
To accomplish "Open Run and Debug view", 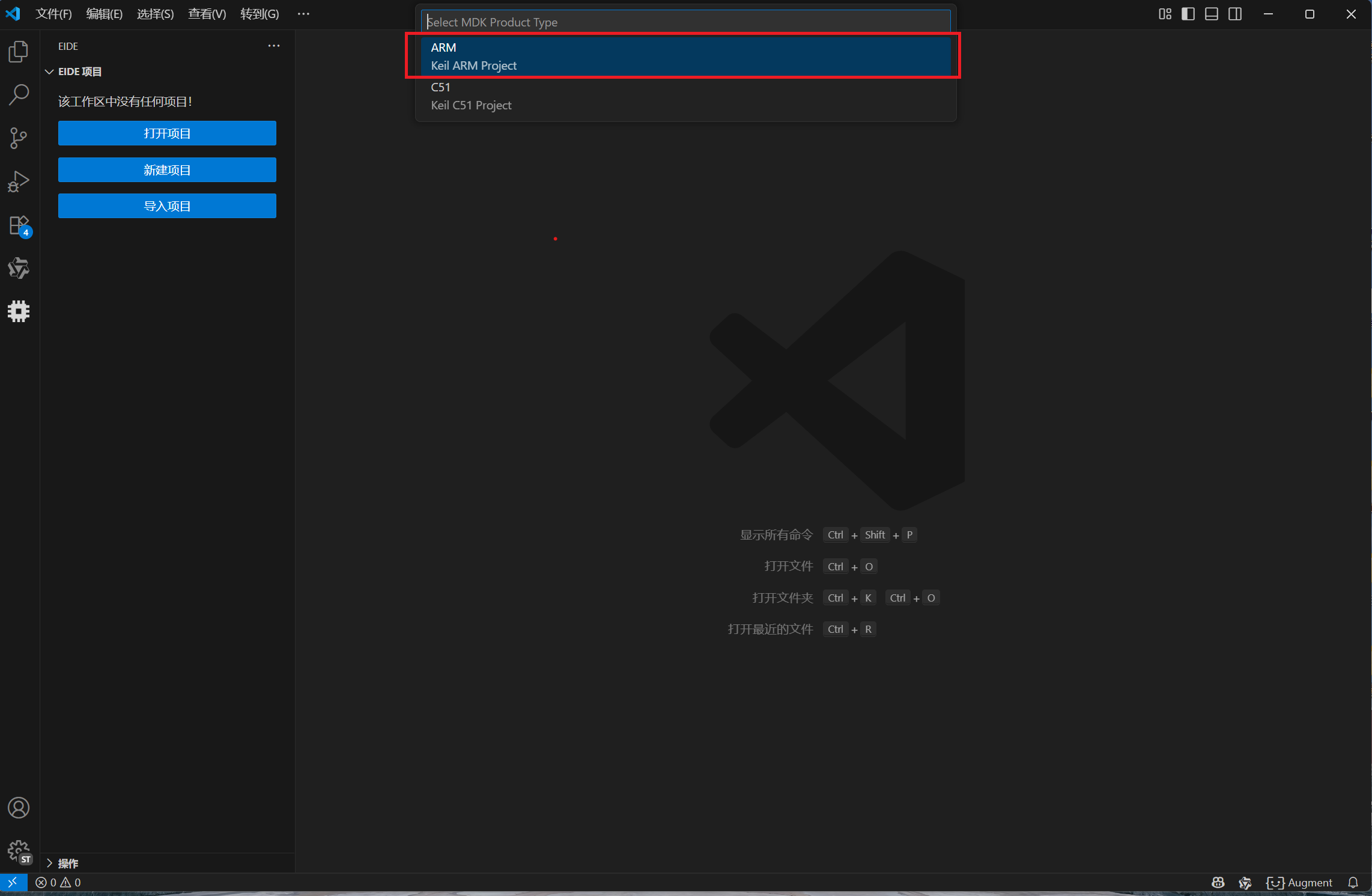I will [19, 181].
